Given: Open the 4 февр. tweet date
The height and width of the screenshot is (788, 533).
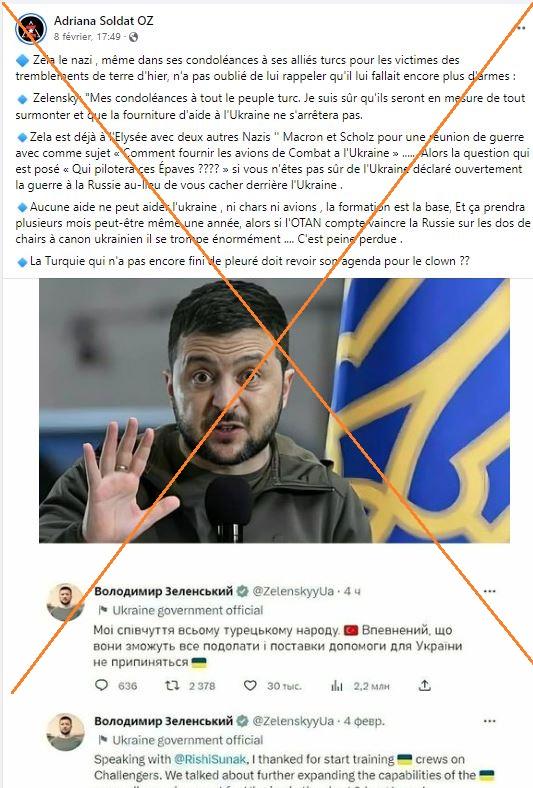Looking at the screenshot, I should pyautogui.click(x=364, y=721).
